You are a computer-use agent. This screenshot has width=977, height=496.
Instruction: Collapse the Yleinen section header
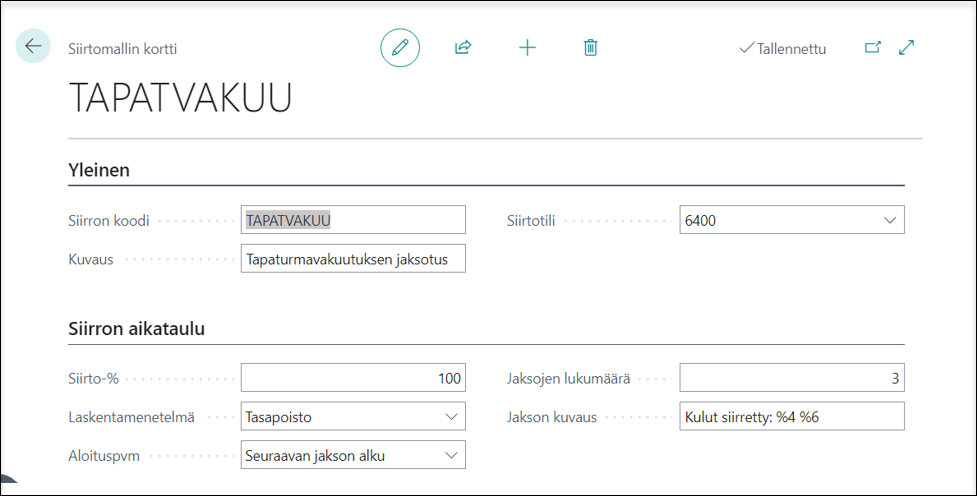[x=99, y=170]
